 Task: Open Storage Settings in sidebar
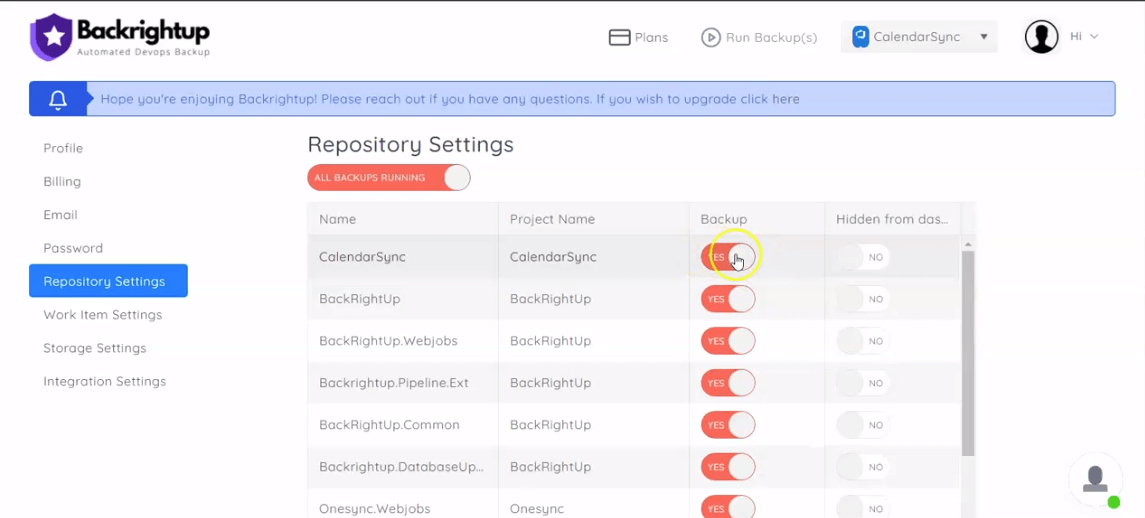[x=95, y=348]
